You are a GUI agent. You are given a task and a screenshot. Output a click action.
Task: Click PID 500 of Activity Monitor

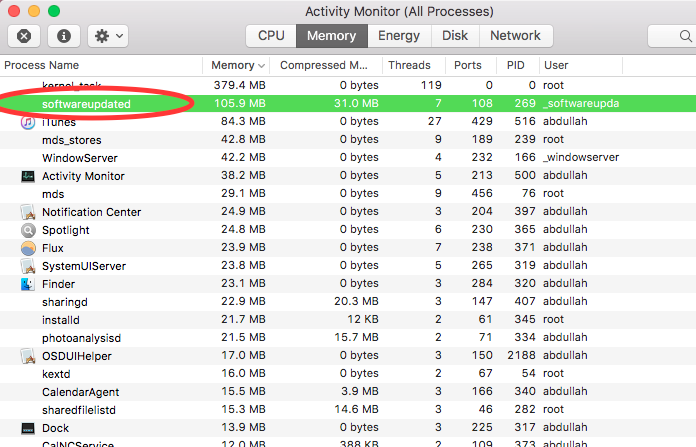[x=525, y=175]
